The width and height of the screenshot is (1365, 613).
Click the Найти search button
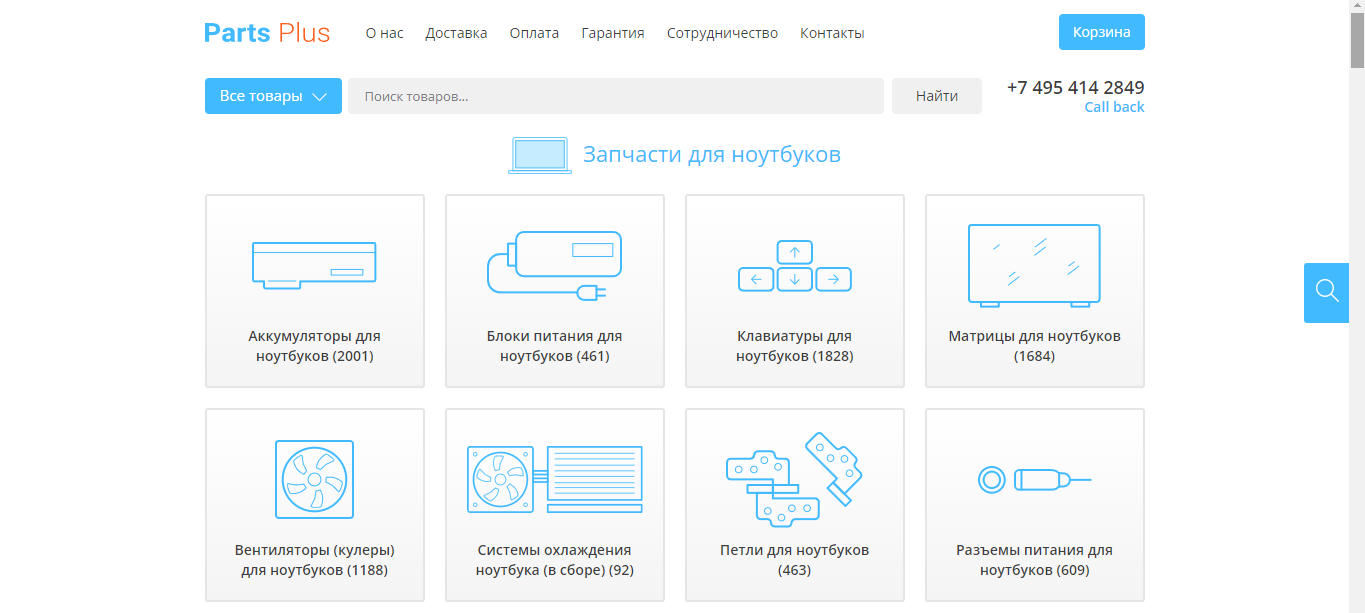tap(936, 95)
